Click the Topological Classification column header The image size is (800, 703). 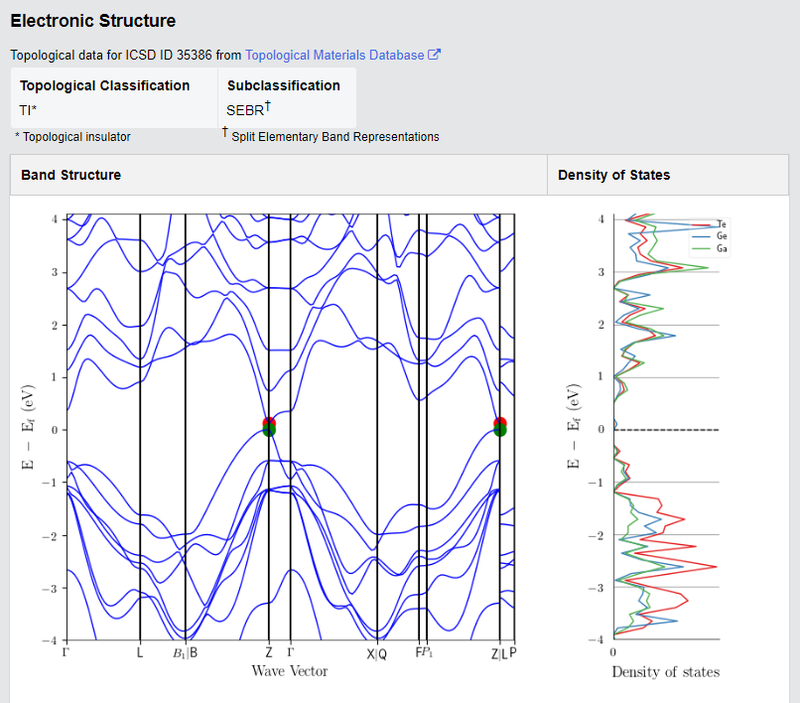[x=104, y=86]
